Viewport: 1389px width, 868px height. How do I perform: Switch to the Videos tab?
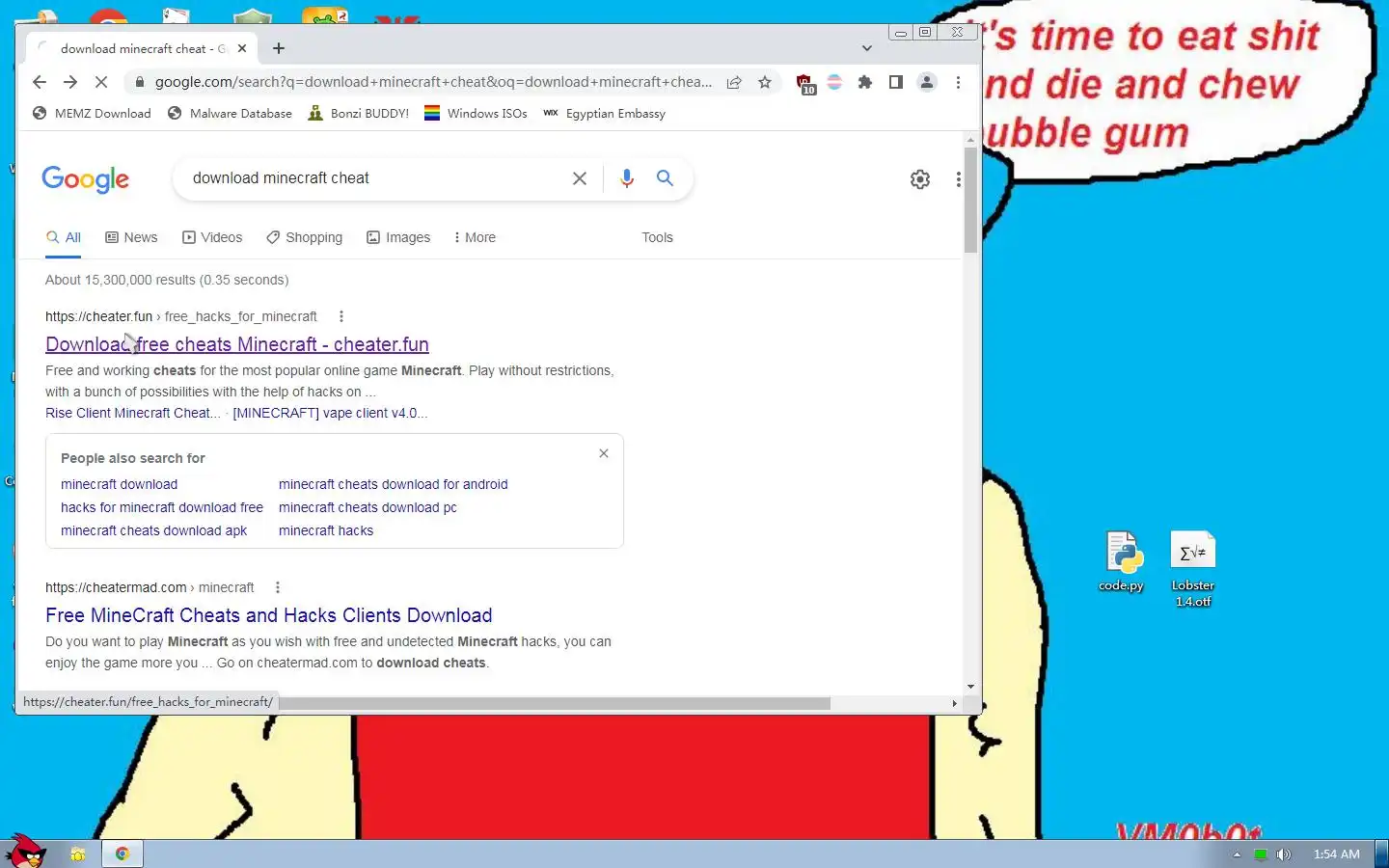coord(212,237)
